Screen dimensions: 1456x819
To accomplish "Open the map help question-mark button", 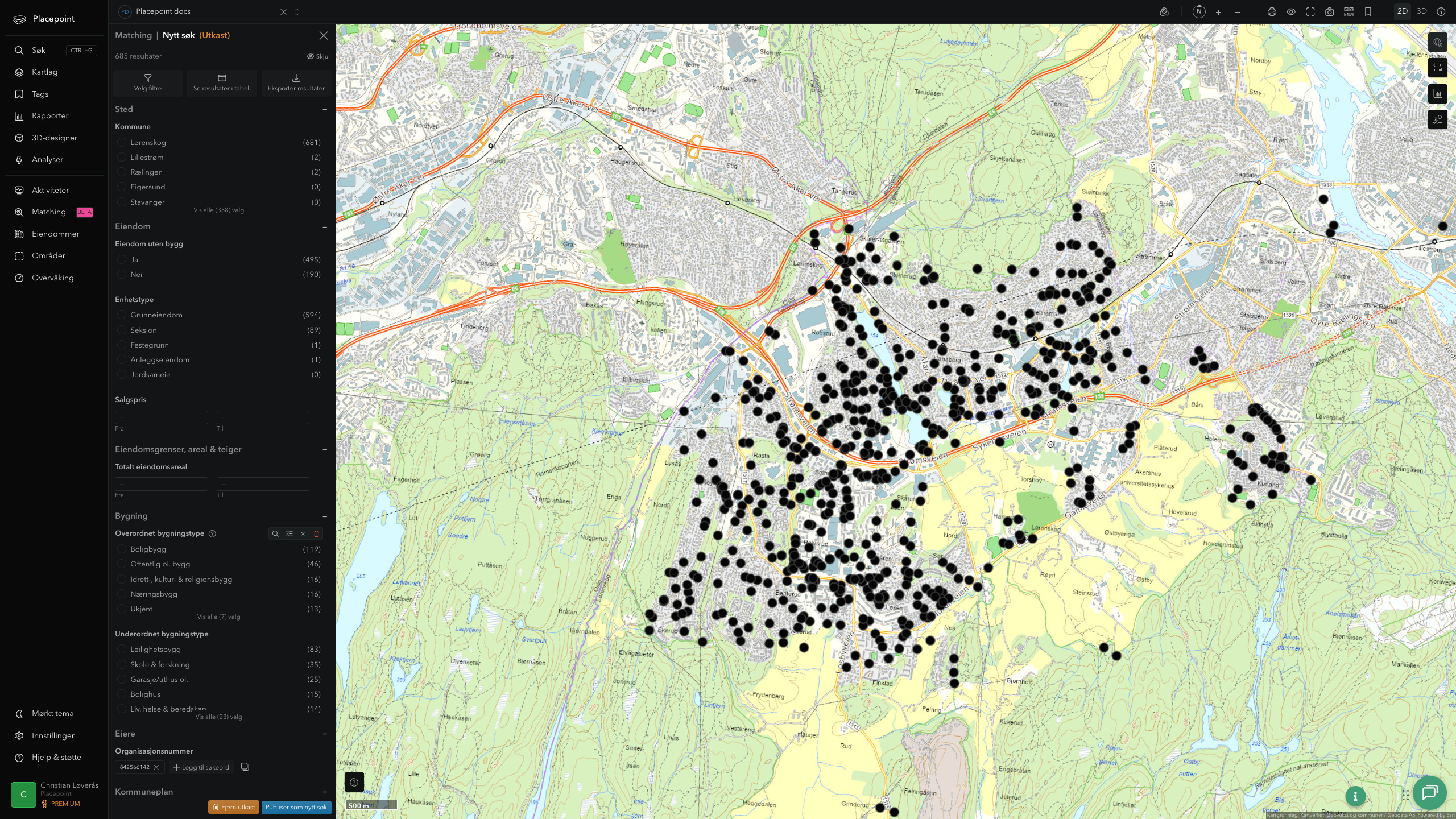I will (x=354, y=782).
